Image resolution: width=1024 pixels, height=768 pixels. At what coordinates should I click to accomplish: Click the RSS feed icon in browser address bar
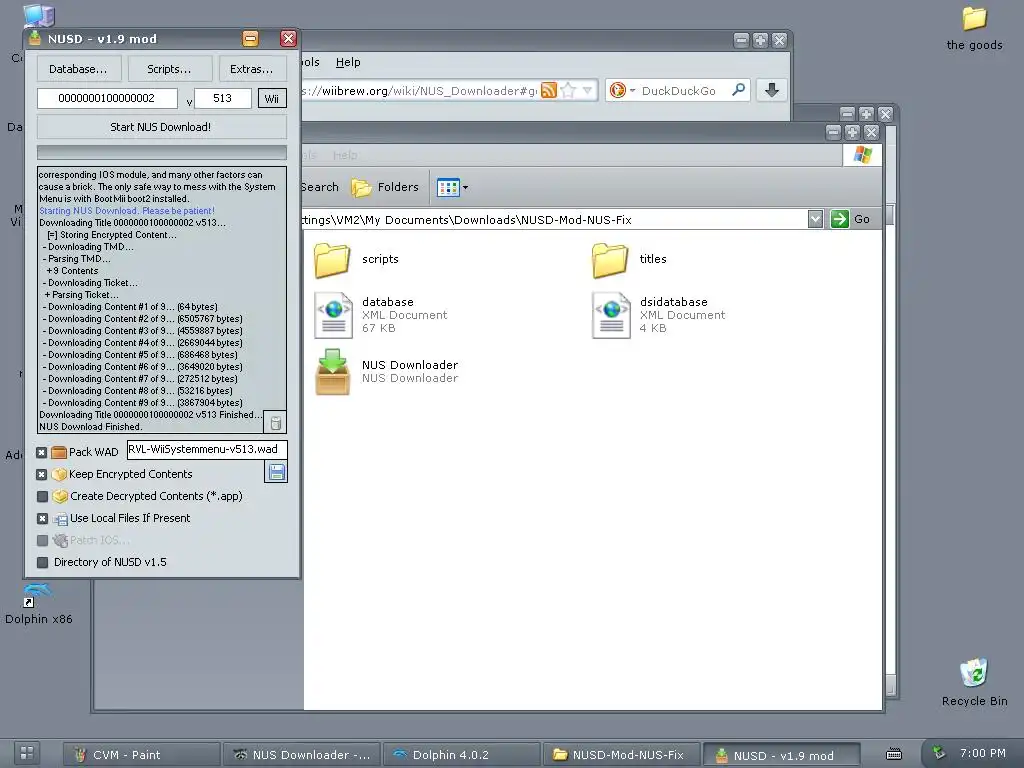(x=549, y=90)
